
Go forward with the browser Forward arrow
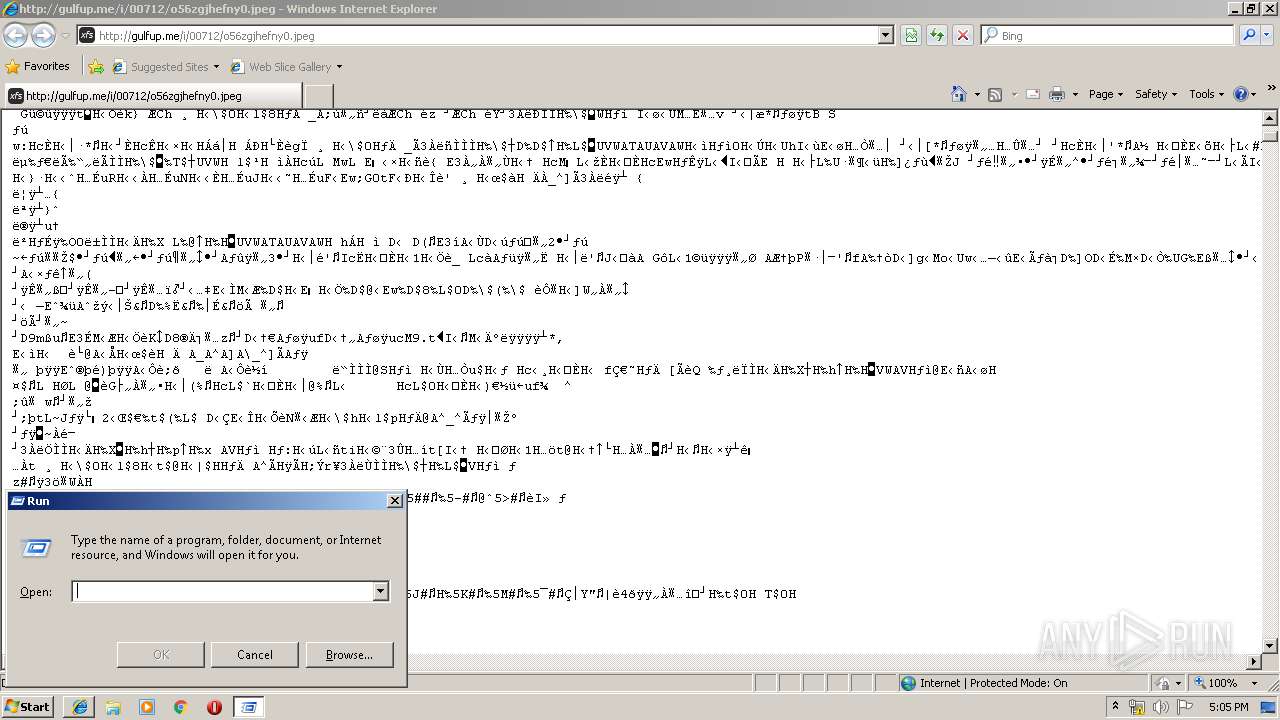click(43, 35)
